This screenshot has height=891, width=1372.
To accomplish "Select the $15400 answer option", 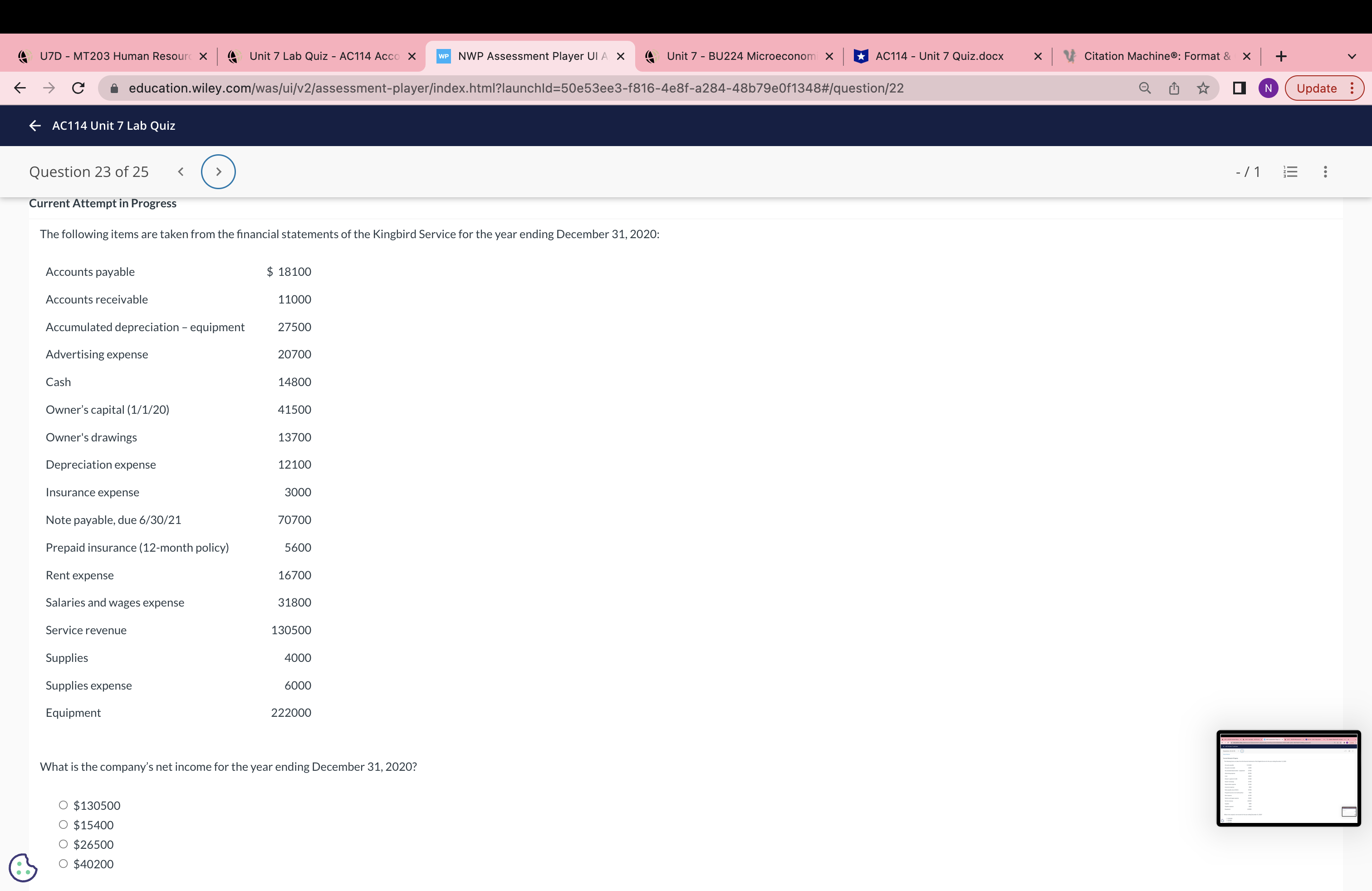I will [64, 824].
